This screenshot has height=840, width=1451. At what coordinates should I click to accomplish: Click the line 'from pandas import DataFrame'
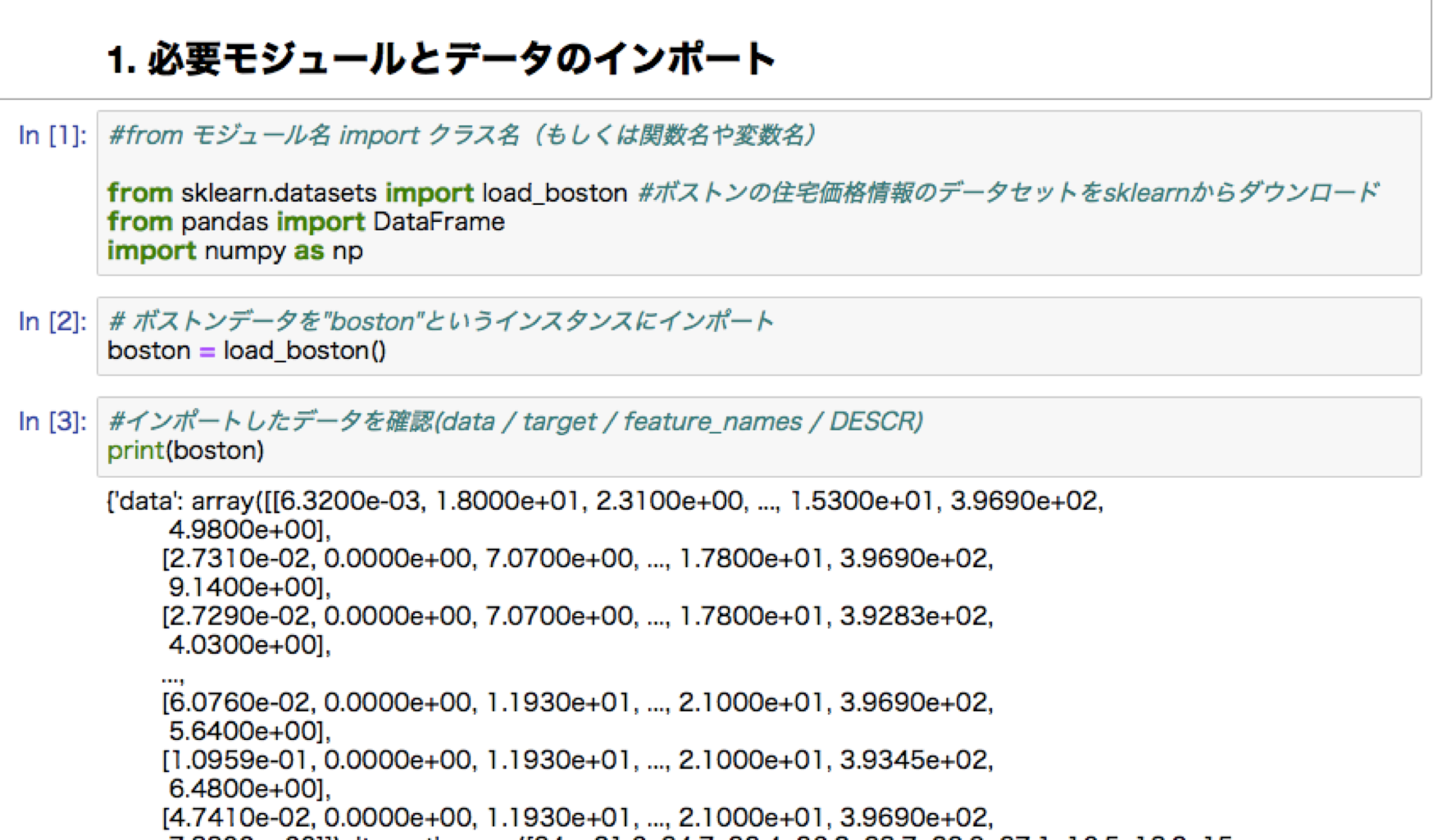(x=306, y=222)
